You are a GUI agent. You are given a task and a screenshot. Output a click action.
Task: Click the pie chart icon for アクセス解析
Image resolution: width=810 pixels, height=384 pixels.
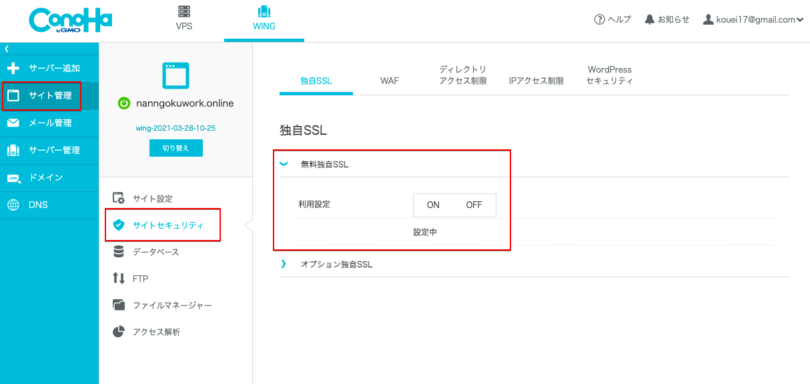click(x=118, y=332)
